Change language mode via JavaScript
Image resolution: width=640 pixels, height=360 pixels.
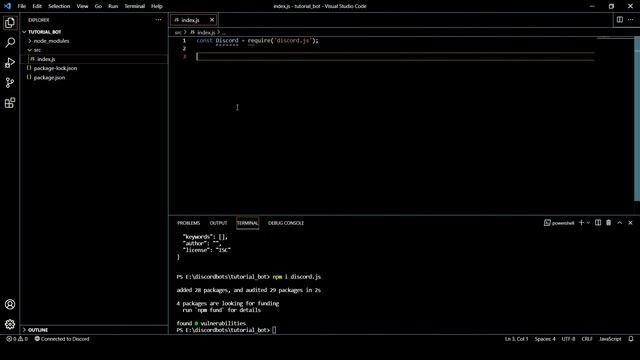pos(610,339)
